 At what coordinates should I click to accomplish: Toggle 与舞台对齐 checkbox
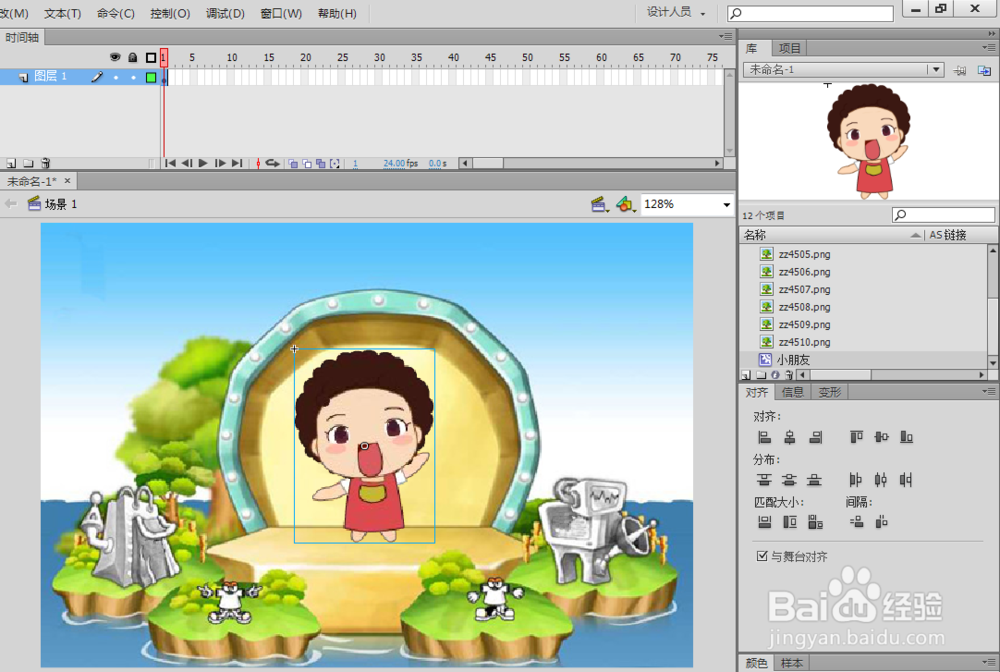(x=761, y=556)
